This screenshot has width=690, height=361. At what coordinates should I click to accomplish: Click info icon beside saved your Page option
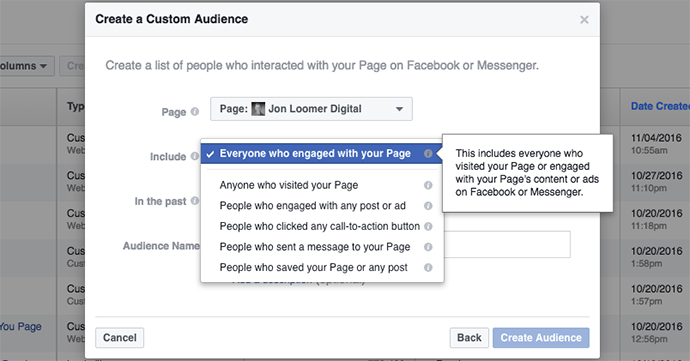(428, 268)
